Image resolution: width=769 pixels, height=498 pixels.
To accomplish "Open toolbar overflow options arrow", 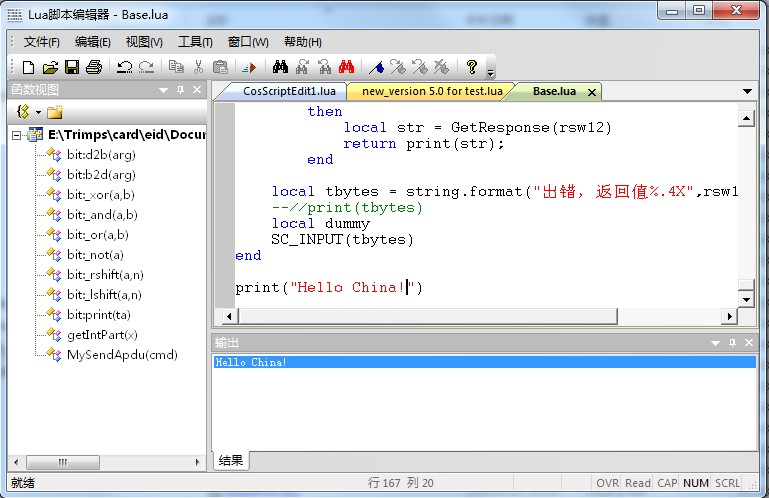I will pyautogui.click(x=490, y=73).
